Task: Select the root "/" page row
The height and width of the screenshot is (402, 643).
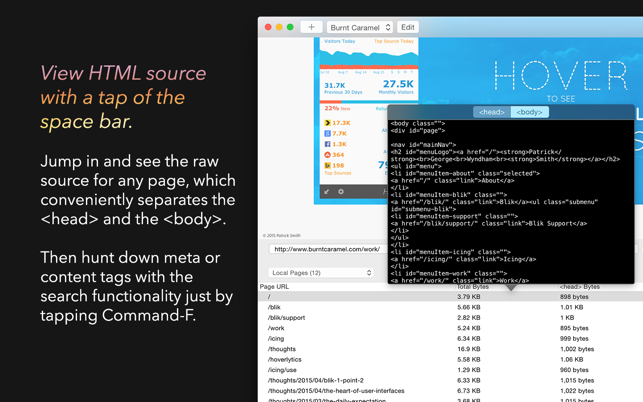Action: [451, 297]
